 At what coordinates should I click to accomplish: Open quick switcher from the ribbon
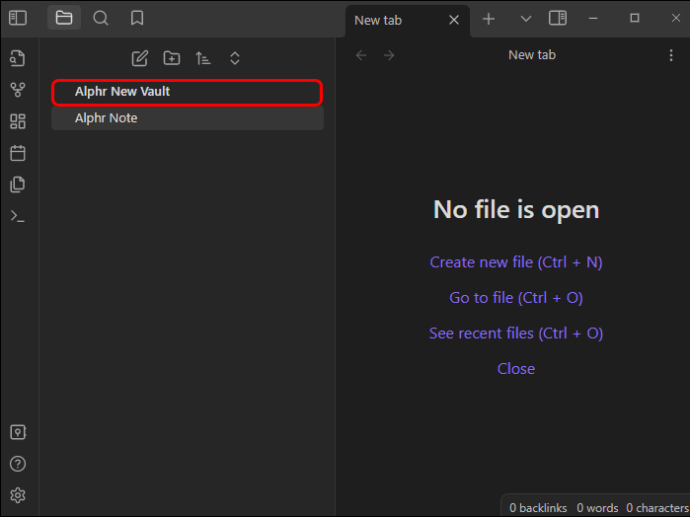pos(18,58)
